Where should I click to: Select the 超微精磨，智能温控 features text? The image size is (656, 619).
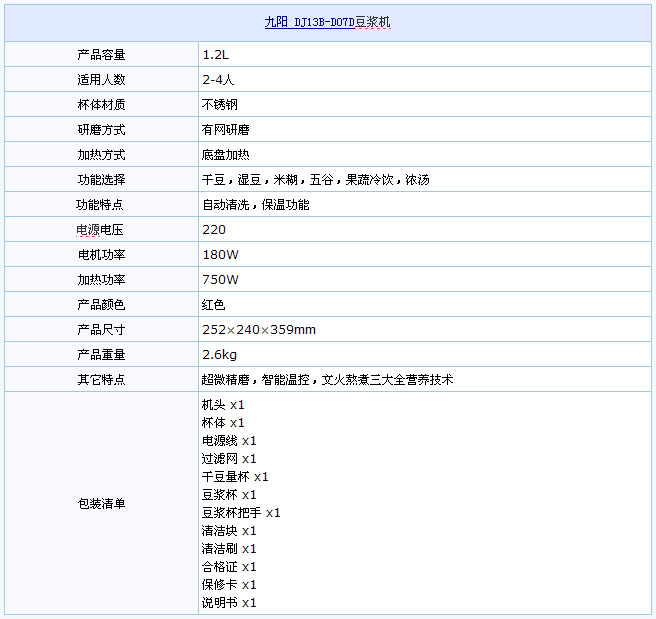[x=256, y=380]
